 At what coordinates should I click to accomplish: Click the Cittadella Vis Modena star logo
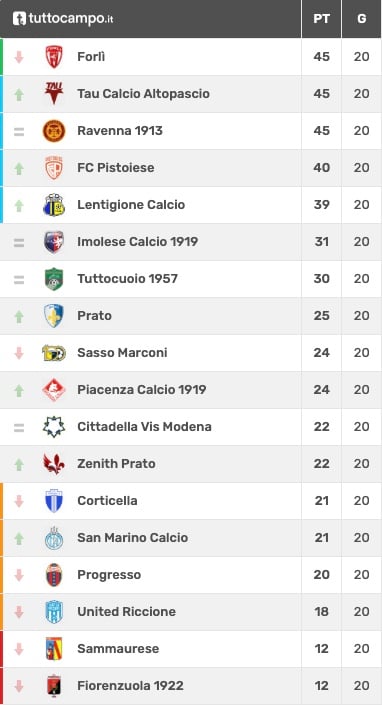[54, 427]
